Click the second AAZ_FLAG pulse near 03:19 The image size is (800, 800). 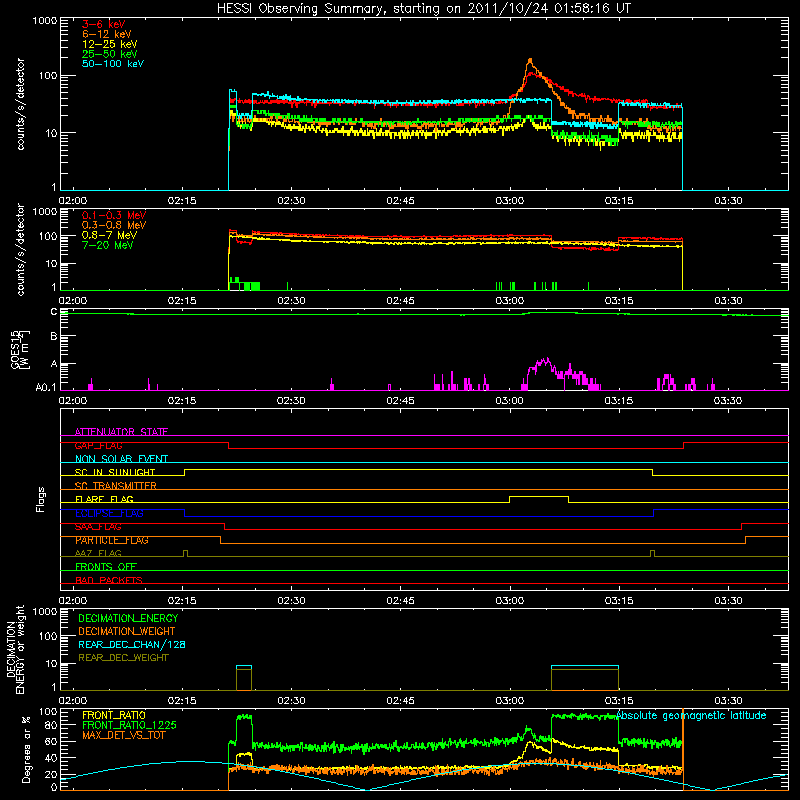(x=653, y=553)
